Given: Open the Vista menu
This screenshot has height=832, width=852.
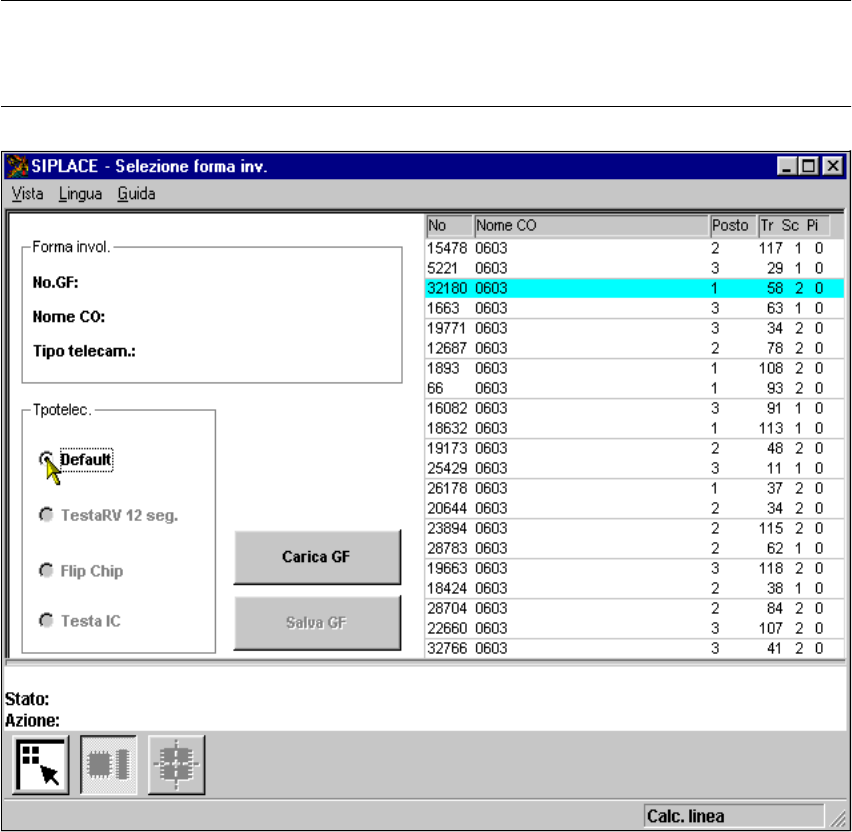Looking at the screenshot, I should (x=28, y=193).
